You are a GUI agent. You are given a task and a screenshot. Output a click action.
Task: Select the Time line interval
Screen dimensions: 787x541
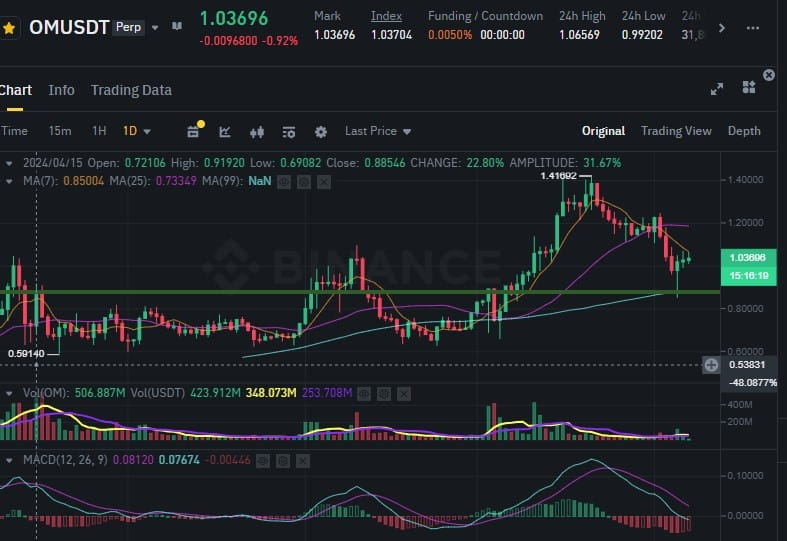14,131
